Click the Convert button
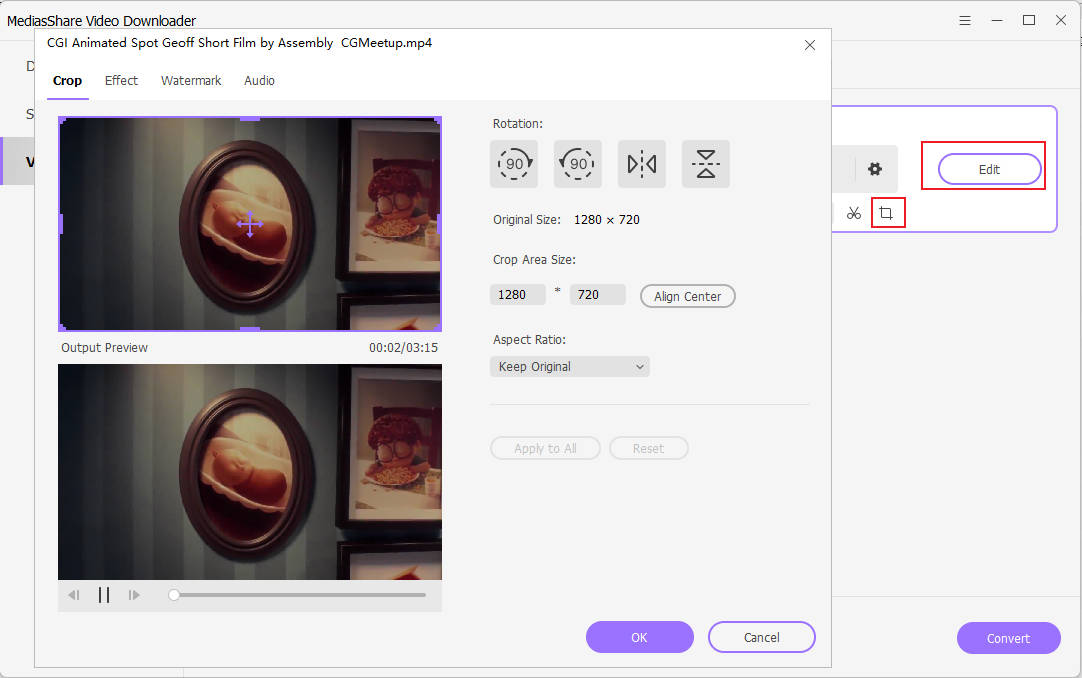The width and height of the screenshot is (1082, 678). pyautogui.click(x=1008, y=638)
